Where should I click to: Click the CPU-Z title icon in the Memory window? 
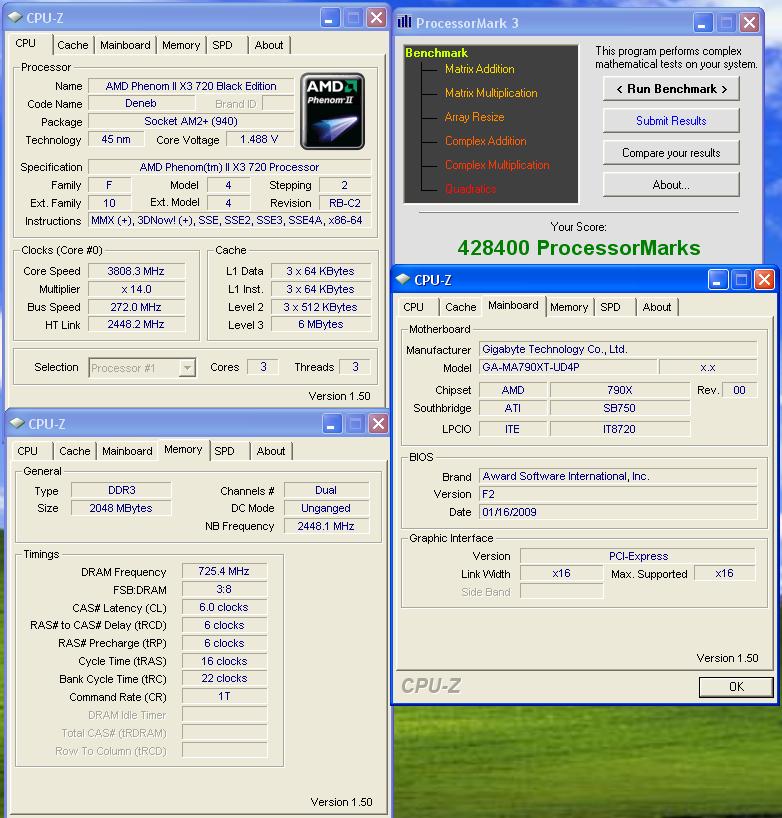17,423
